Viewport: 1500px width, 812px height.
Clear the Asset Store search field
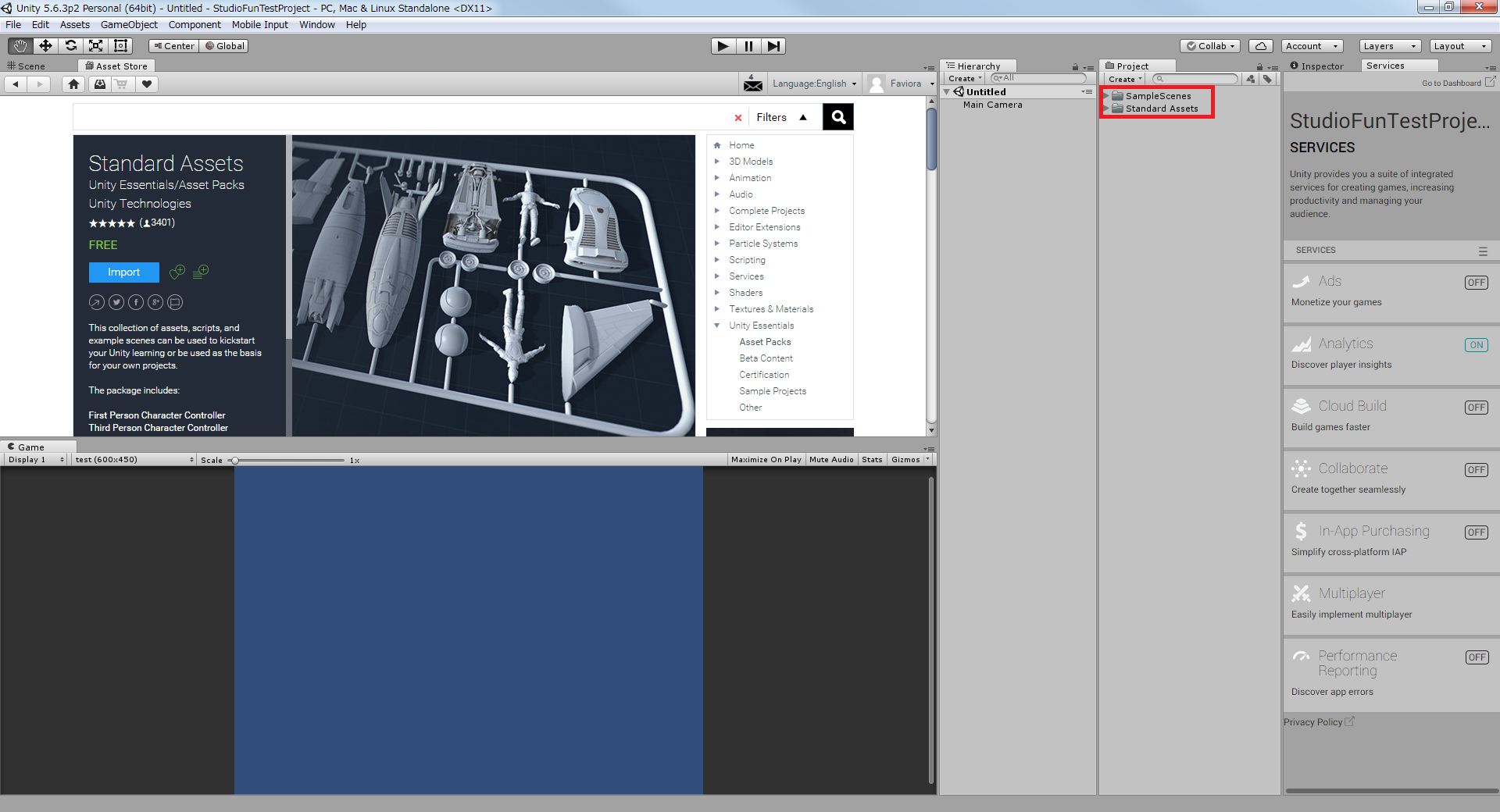point(738,118)
